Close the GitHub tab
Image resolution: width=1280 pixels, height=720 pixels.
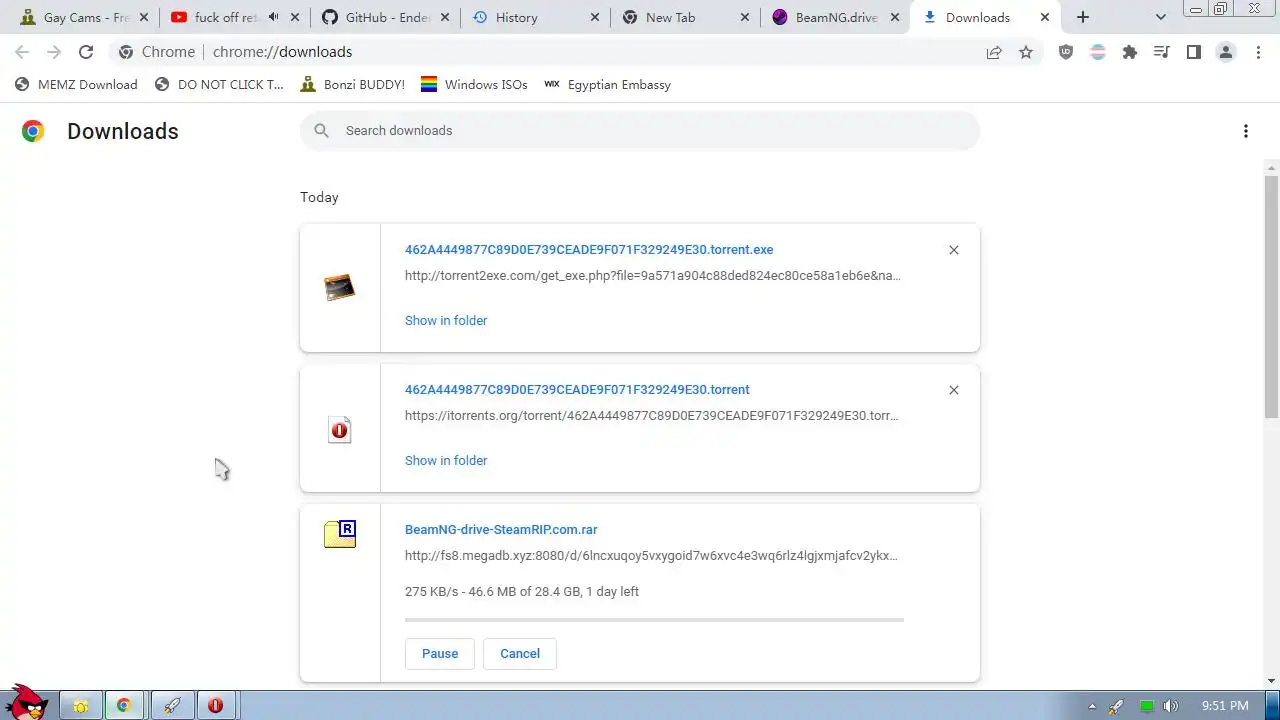click(445, 17)
